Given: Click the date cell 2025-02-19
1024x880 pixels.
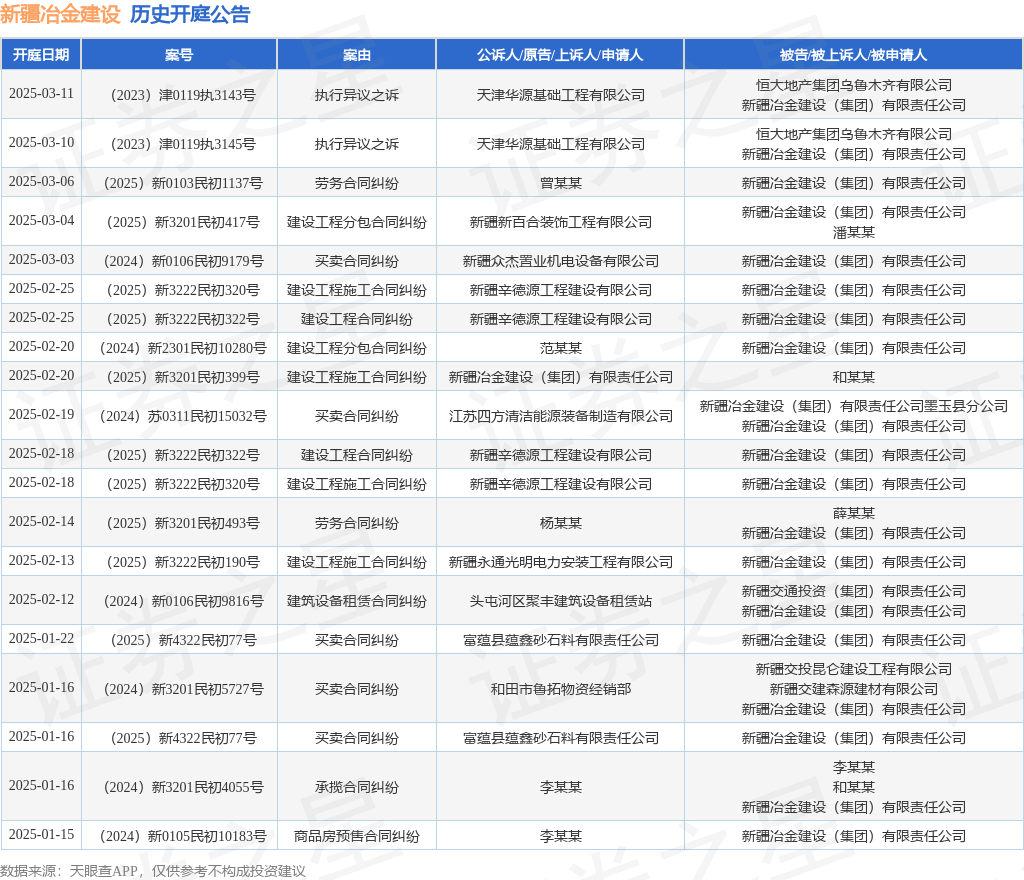Looking at the screenshot, I should (41, 415).
